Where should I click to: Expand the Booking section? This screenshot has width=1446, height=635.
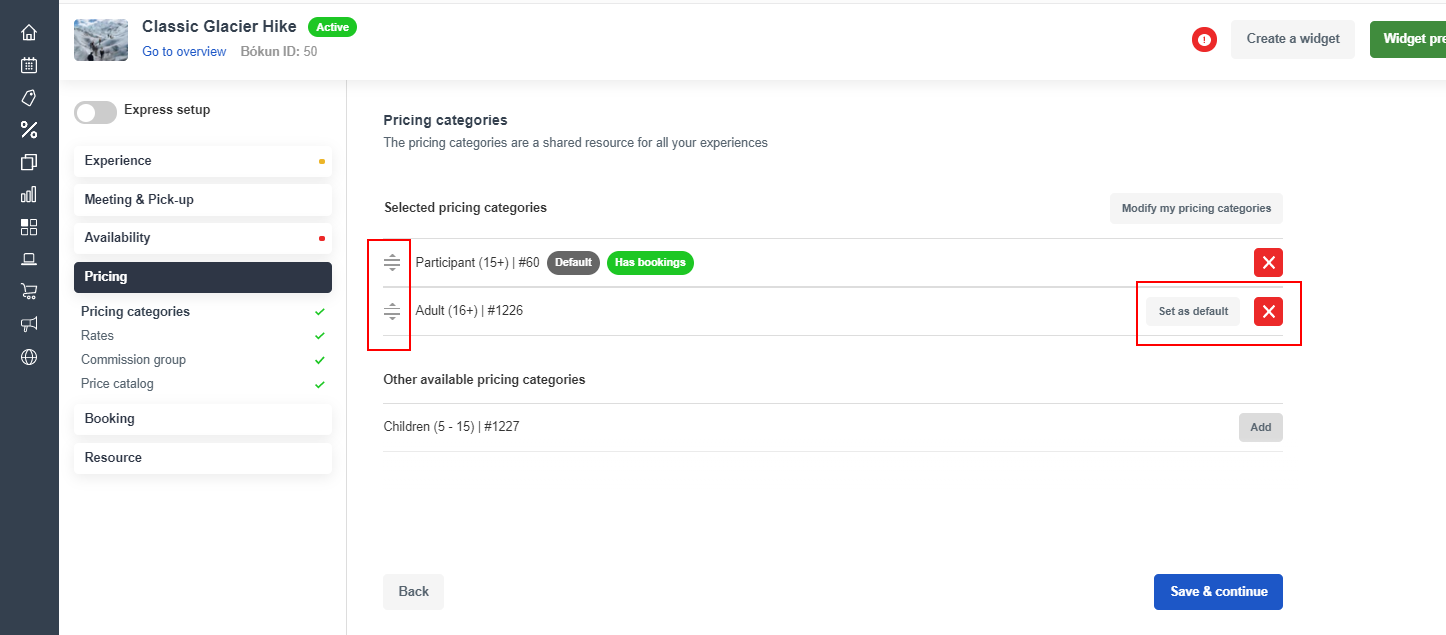point(202,419)
